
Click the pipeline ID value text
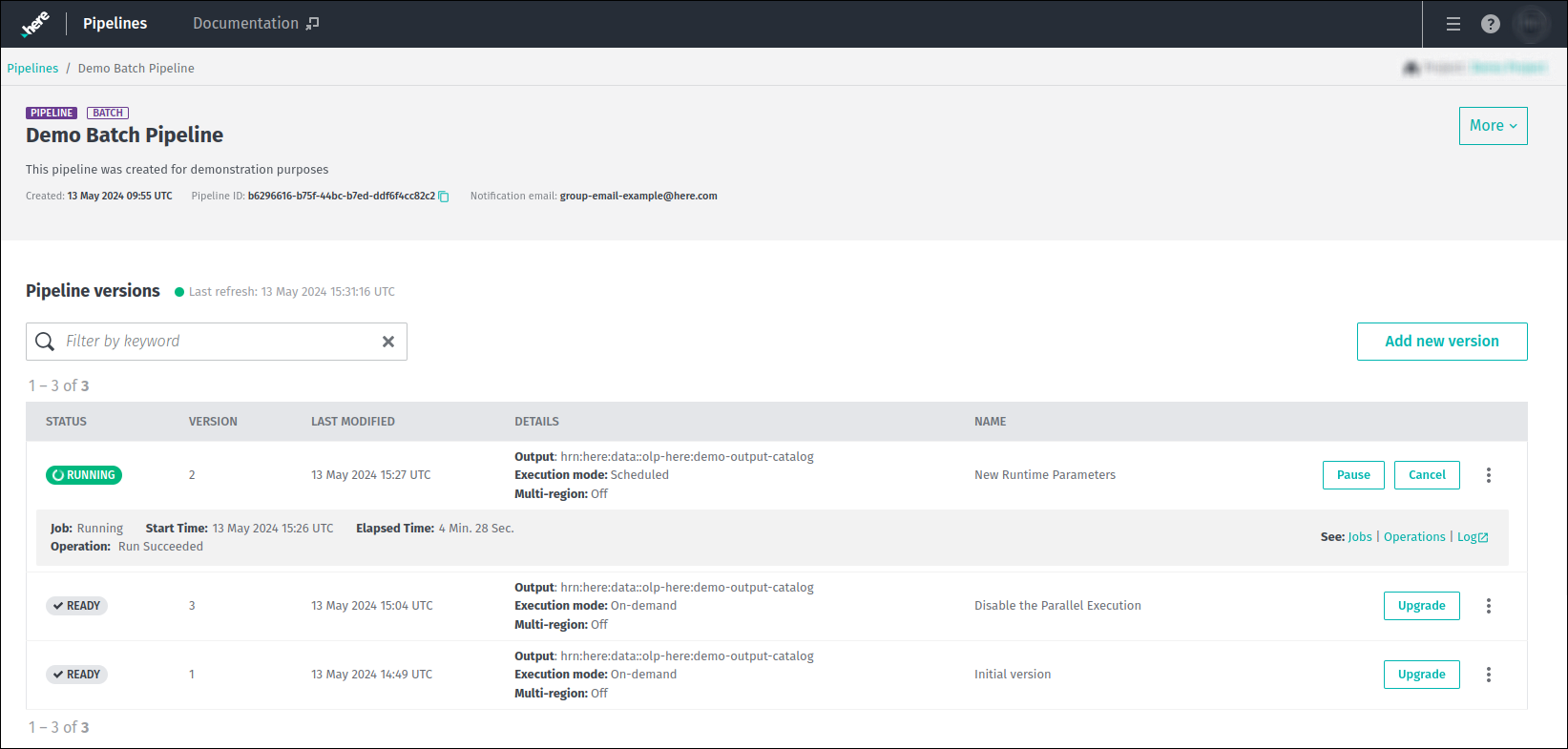click(x=342, y=197)
